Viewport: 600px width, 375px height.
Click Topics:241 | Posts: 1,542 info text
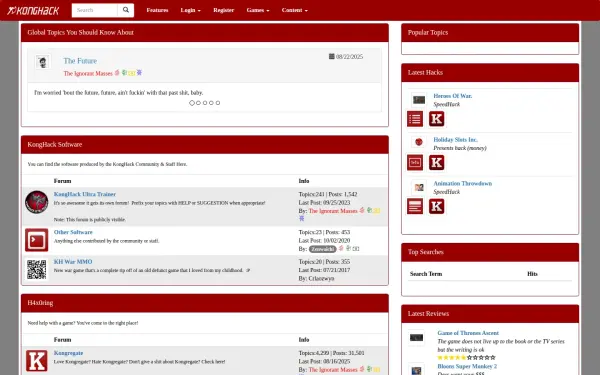point(328,194)
